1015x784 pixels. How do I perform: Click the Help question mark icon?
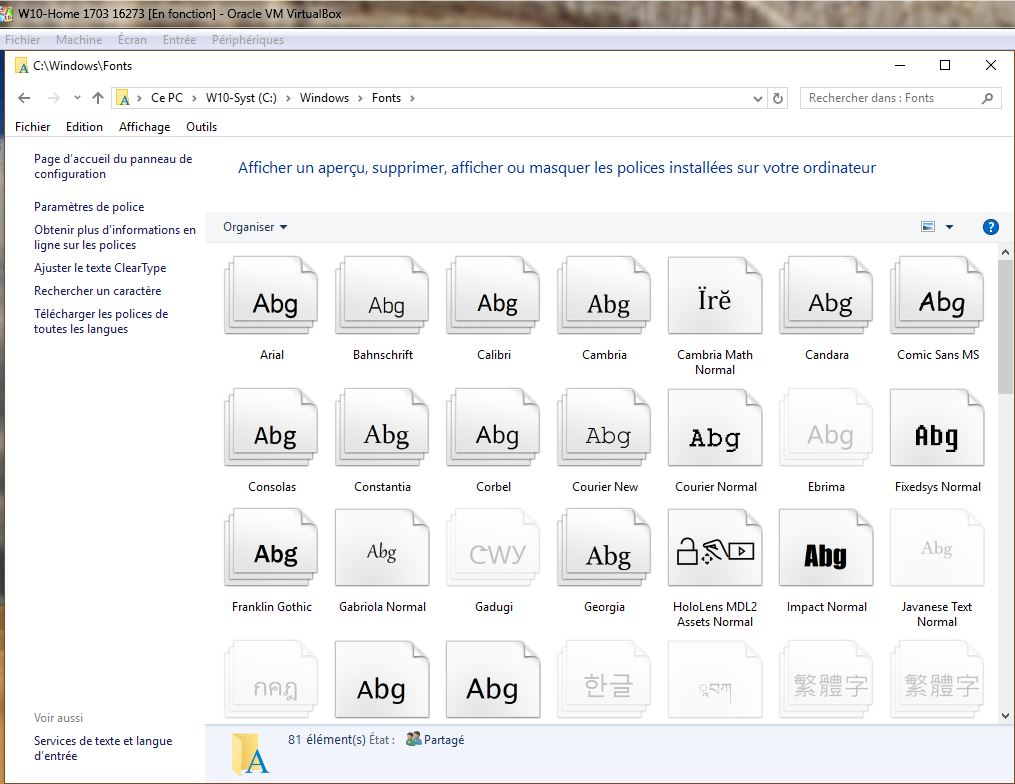tap(990, 227)
